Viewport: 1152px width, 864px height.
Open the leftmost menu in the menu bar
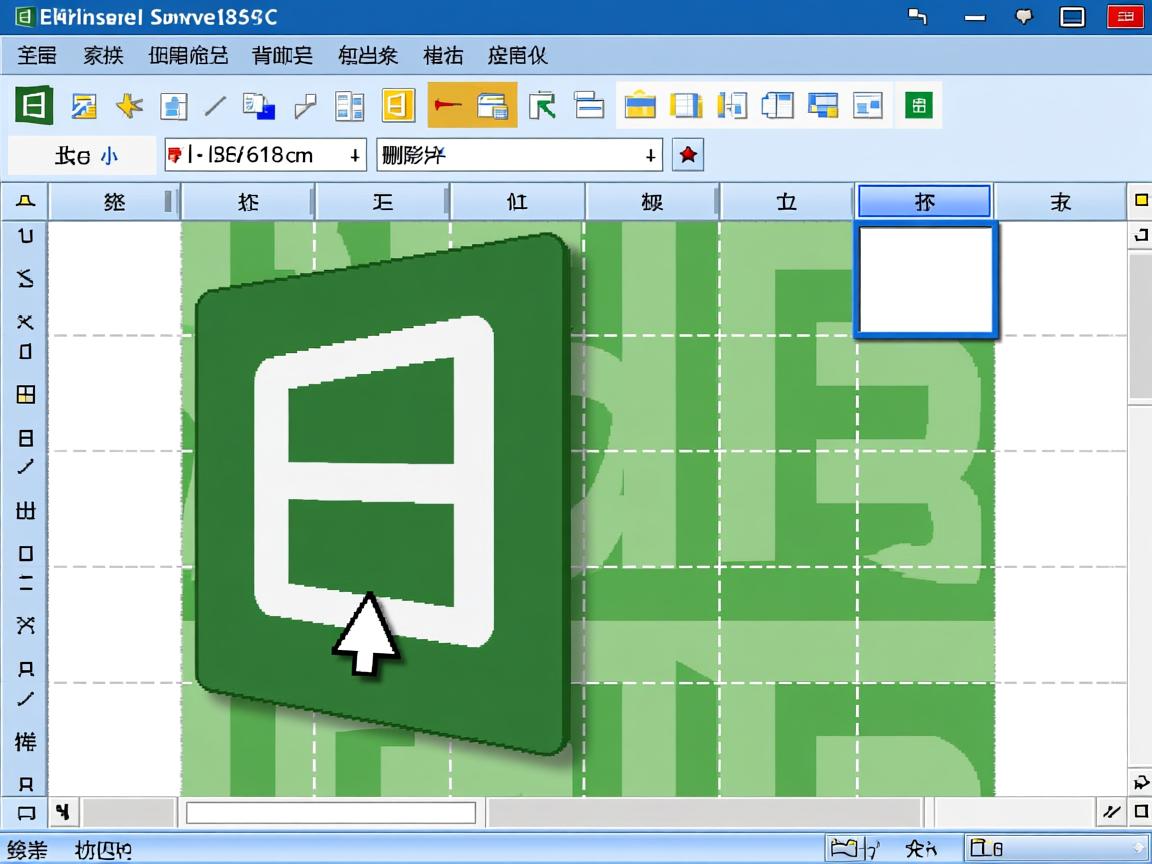click(x=37, y=56)
